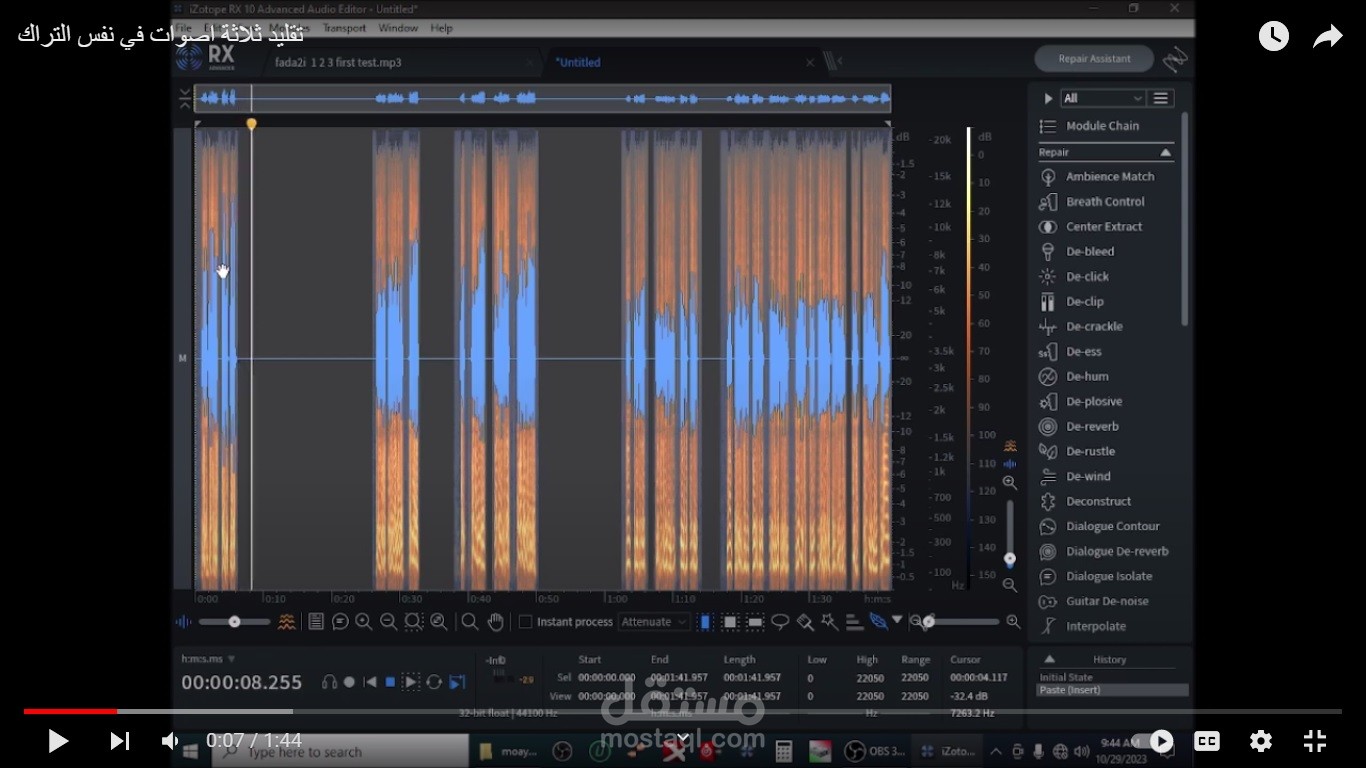Open the Window menu
Viewport: 1366px width, 768px height.
[x=398, y=28]
